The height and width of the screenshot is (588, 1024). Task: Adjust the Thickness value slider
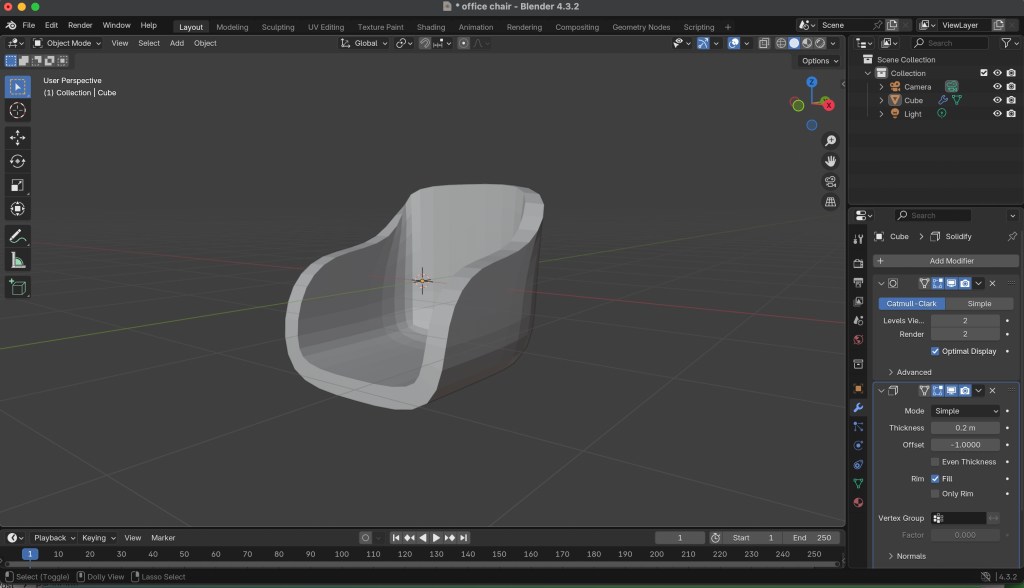(965, 428)
